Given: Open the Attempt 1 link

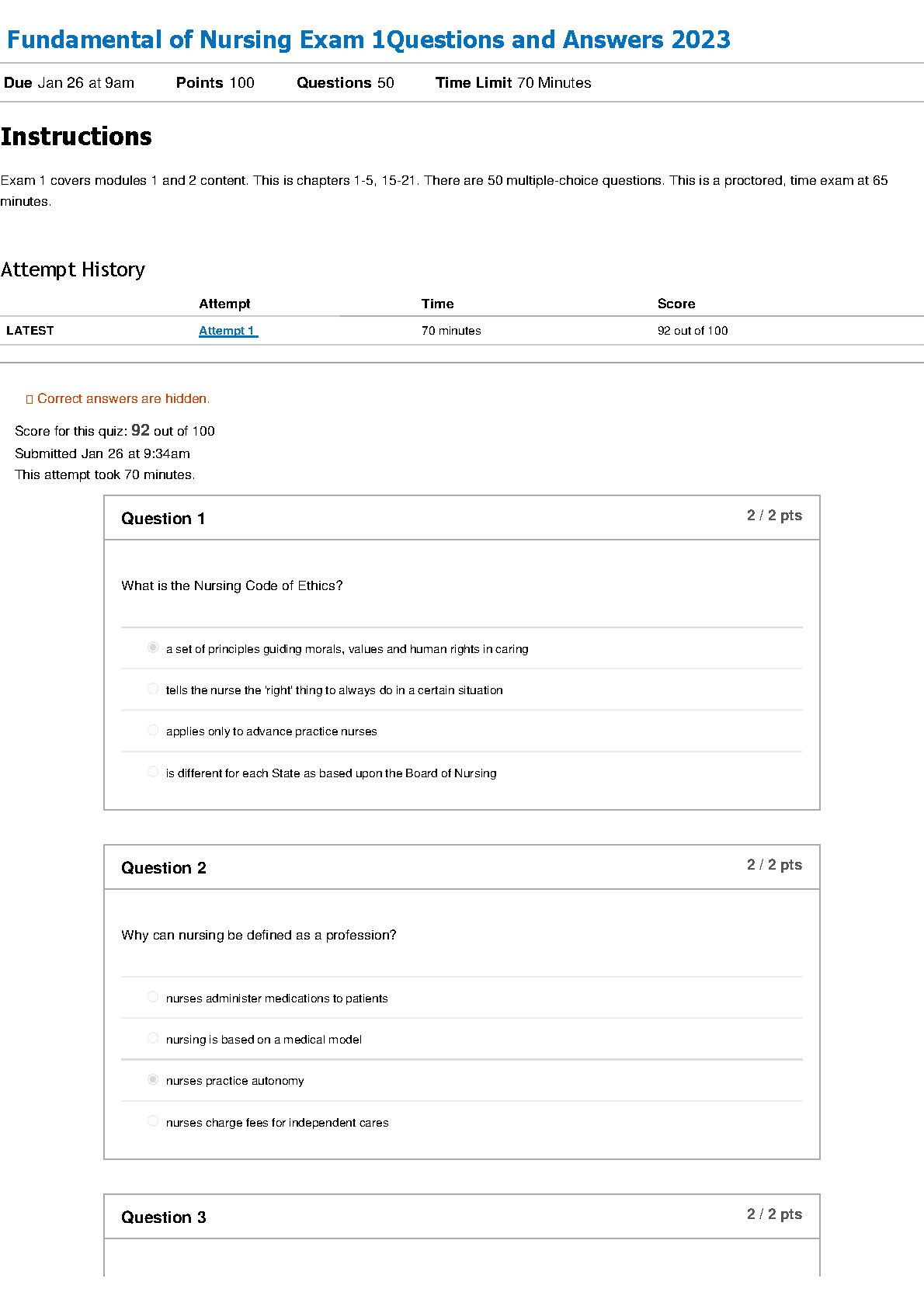Looking at the screenshot, I should [x=227, y=331].
